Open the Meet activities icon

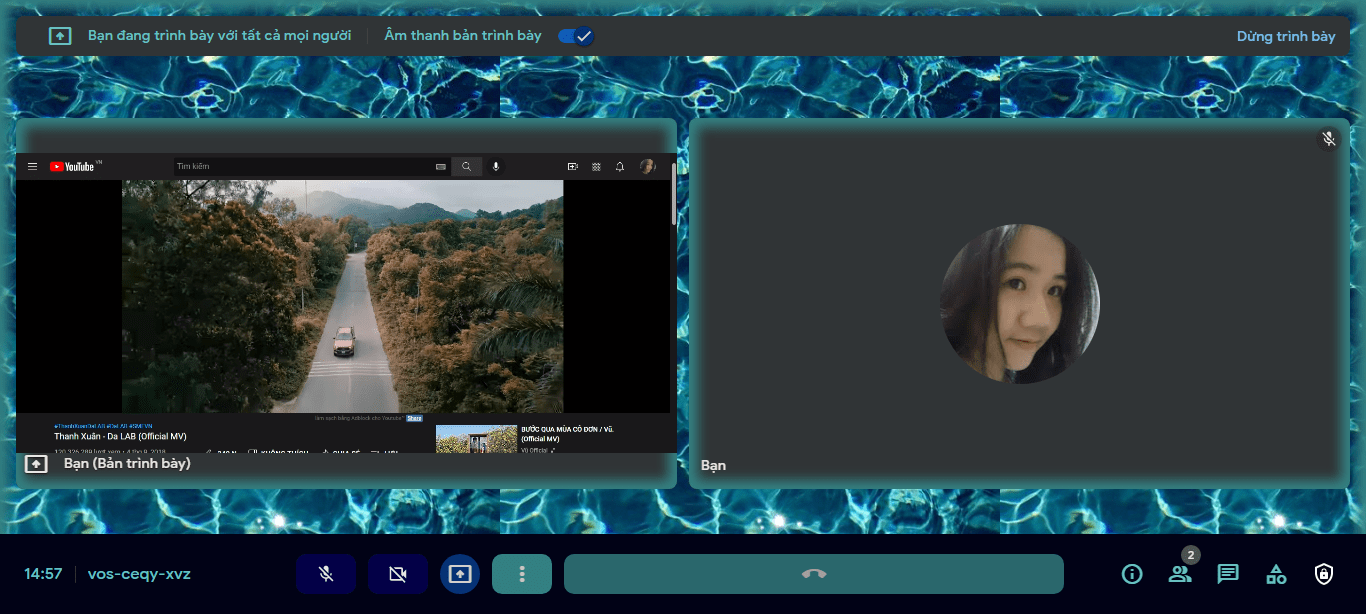[1275, 574]
